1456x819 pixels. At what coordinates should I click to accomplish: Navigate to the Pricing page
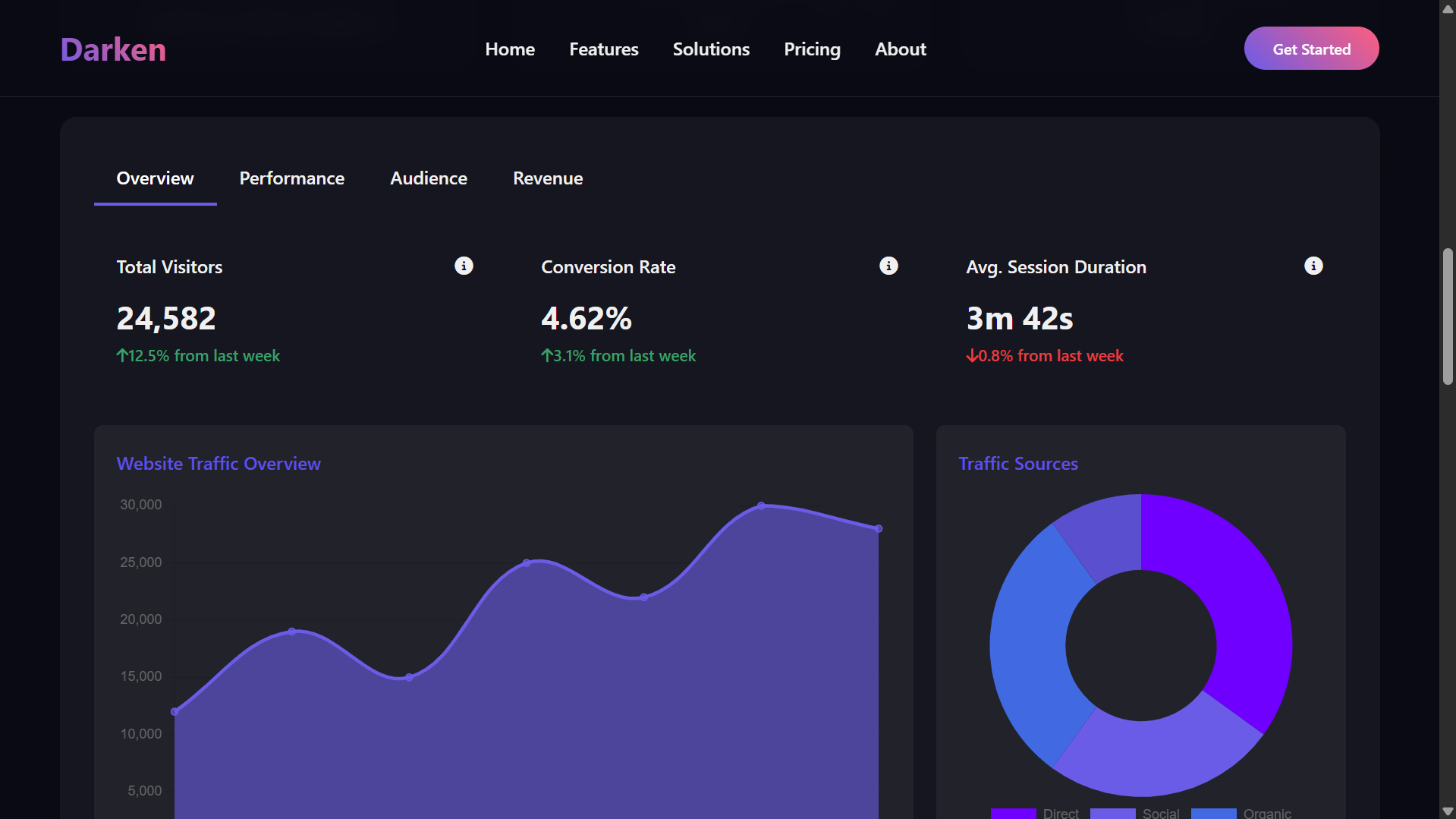click(x=812, y=49)
